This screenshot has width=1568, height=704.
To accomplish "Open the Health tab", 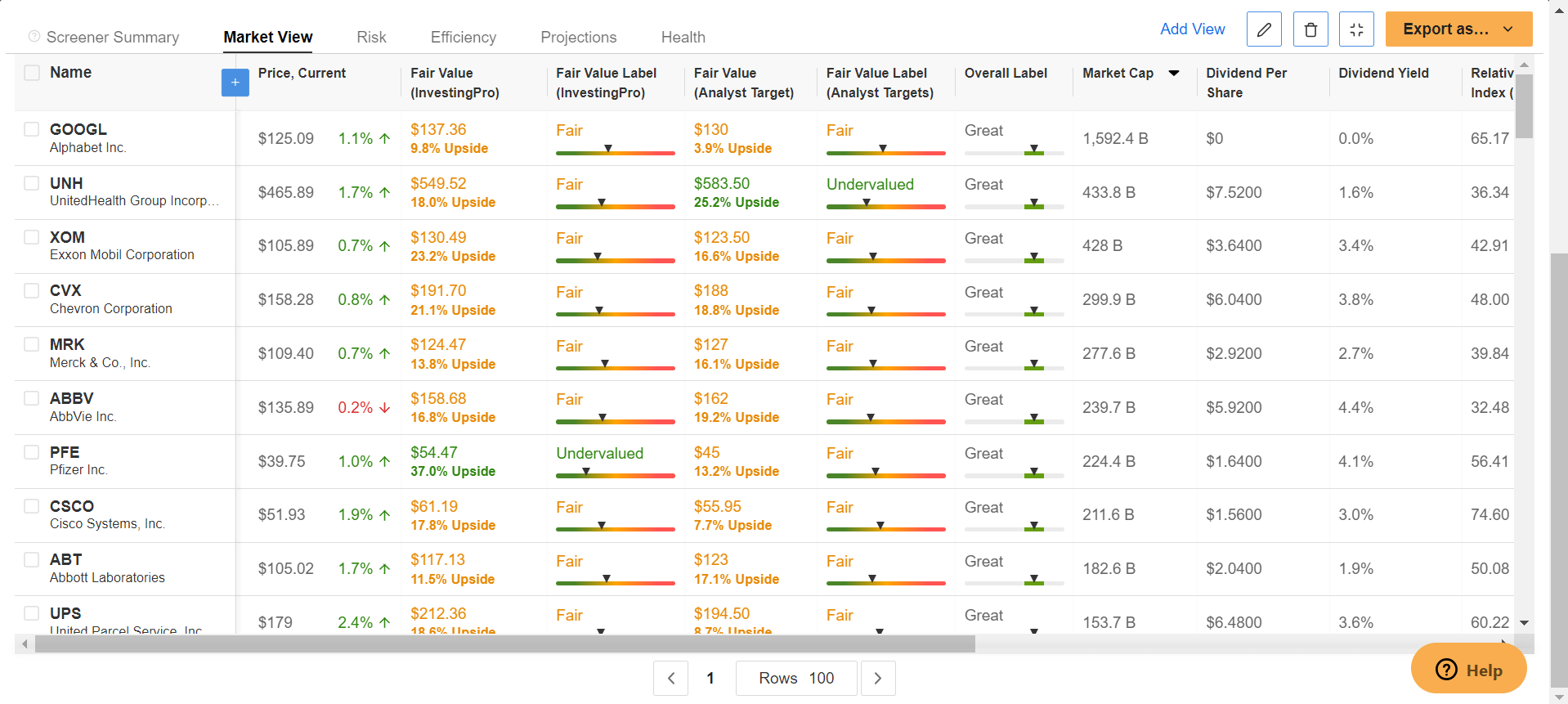I will point(683,37).
